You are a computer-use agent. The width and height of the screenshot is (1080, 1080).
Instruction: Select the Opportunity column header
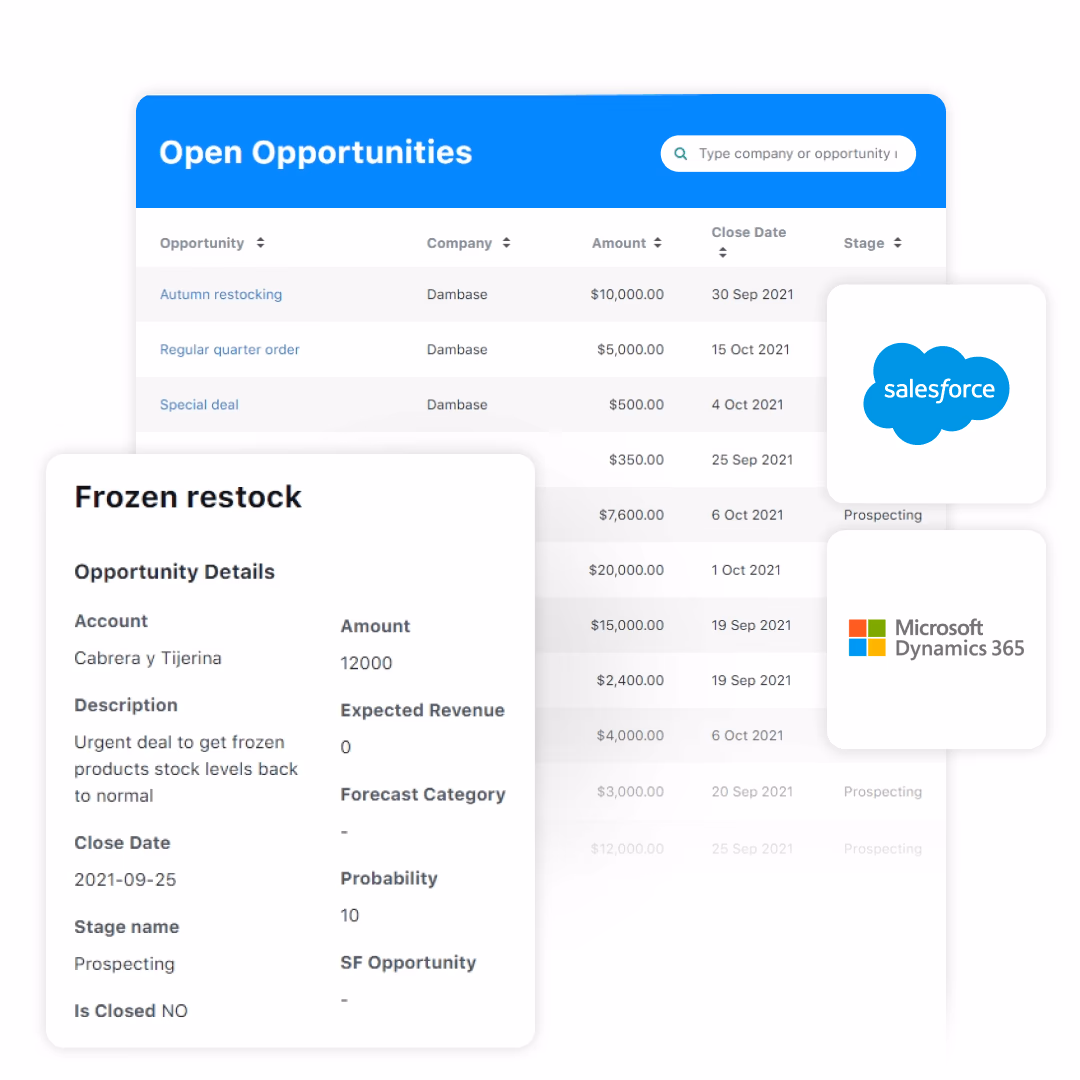201,242
